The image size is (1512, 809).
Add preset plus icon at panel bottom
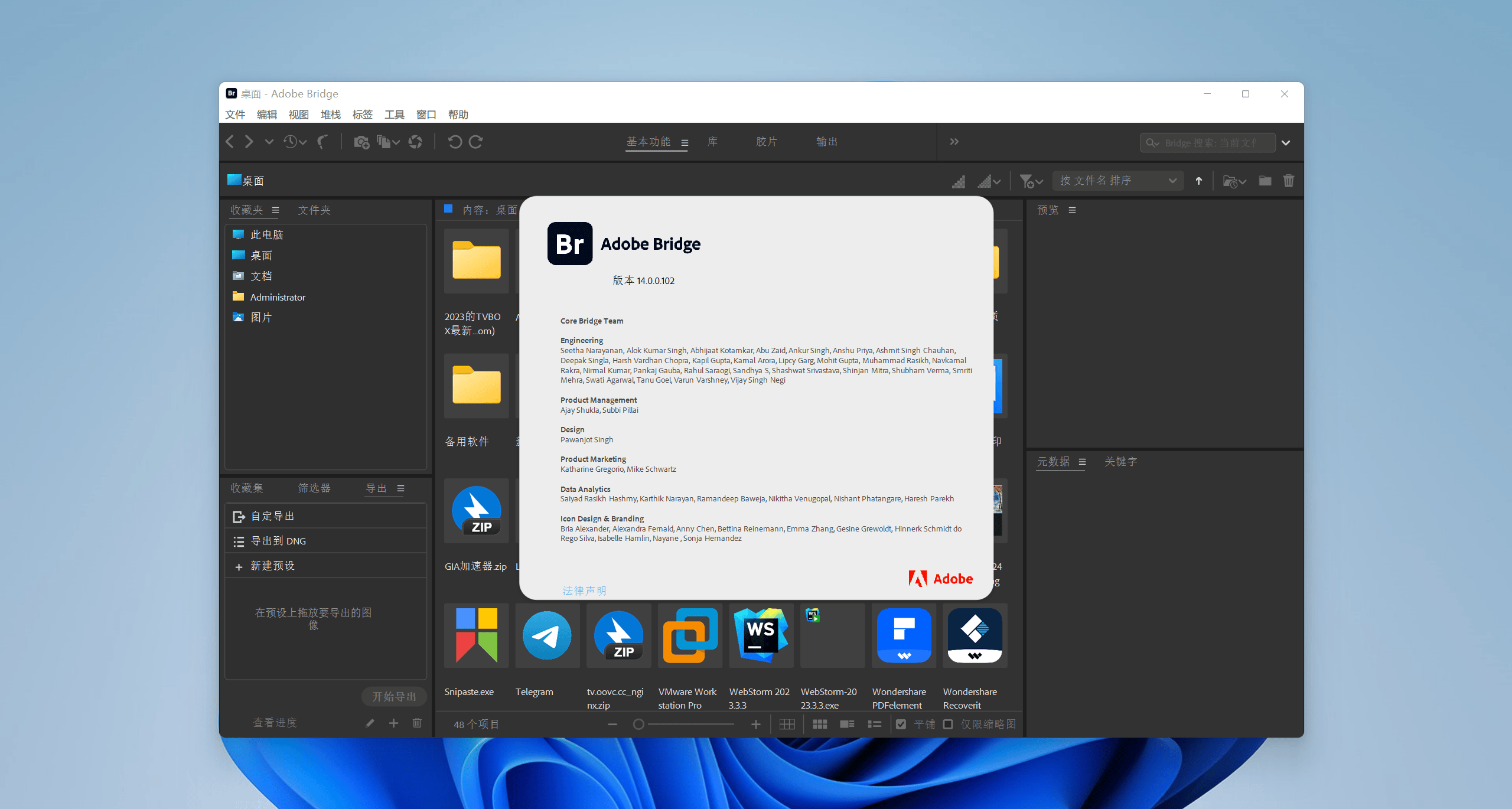[393, 723]
